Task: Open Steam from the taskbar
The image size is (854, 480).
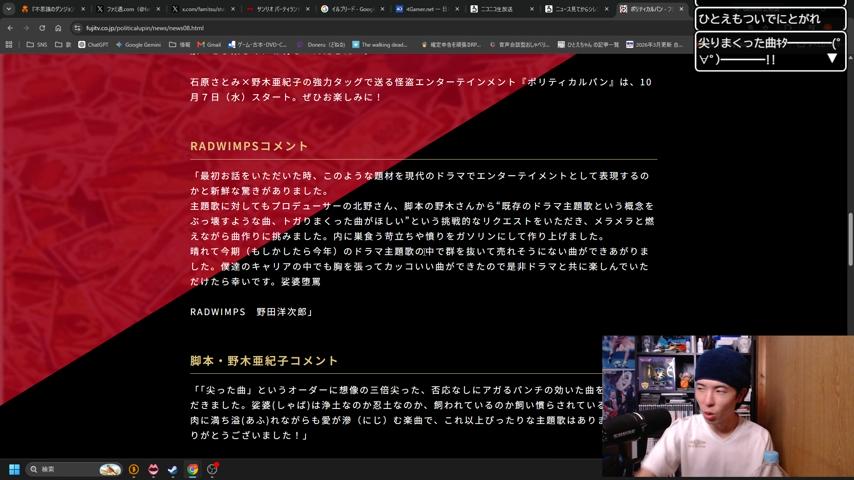Action: click(x=173, y=469)
